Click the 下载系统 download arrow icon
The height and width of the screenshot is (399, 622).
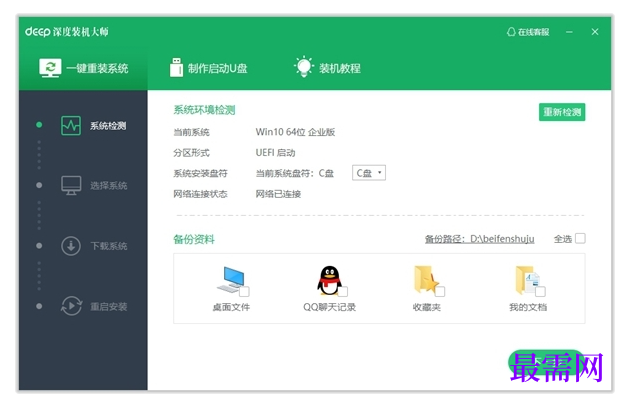pyautogui.click(x=71, y=246)
